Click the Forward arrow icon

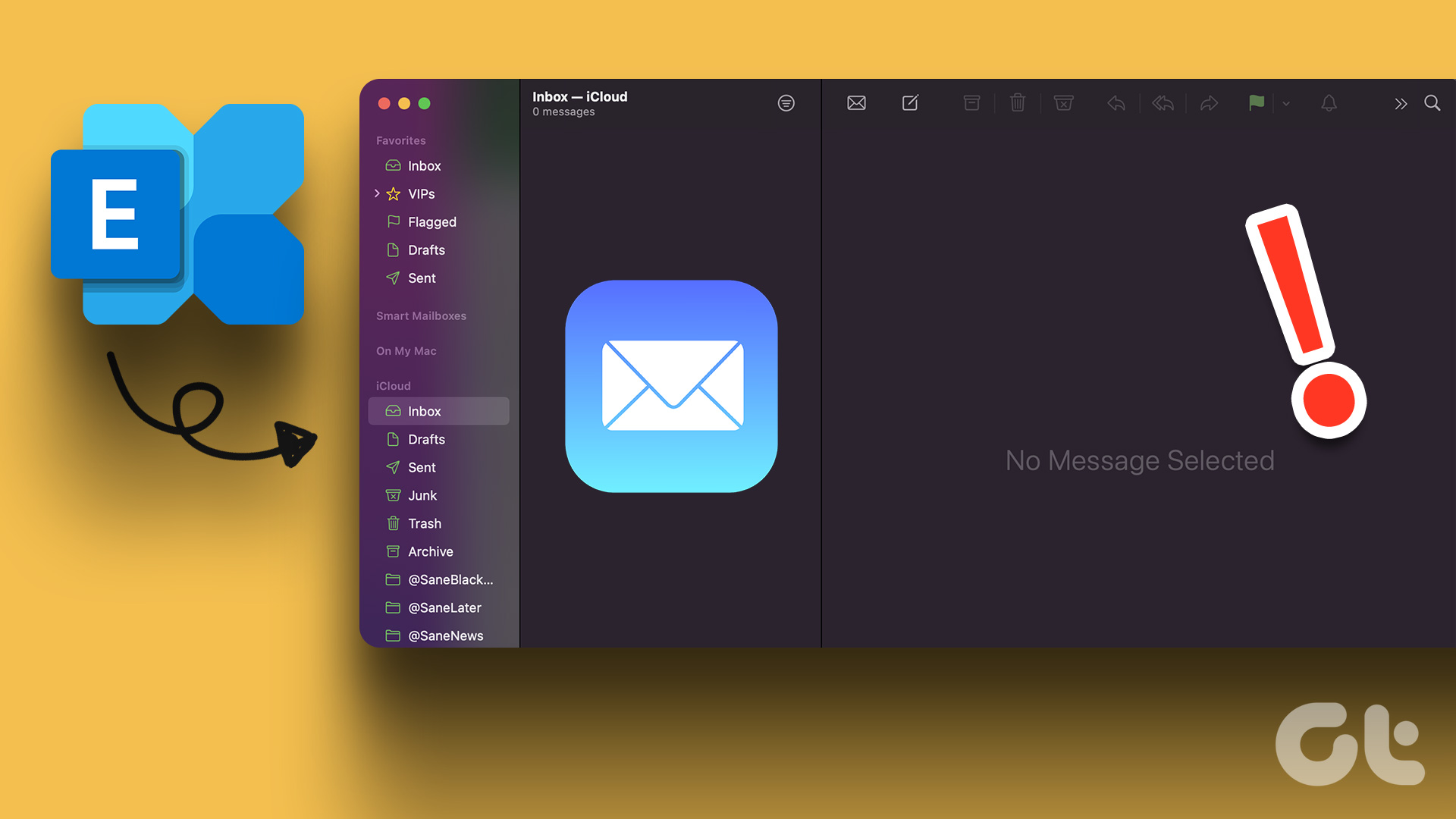pyautogui.click(x=1210, y=103)
